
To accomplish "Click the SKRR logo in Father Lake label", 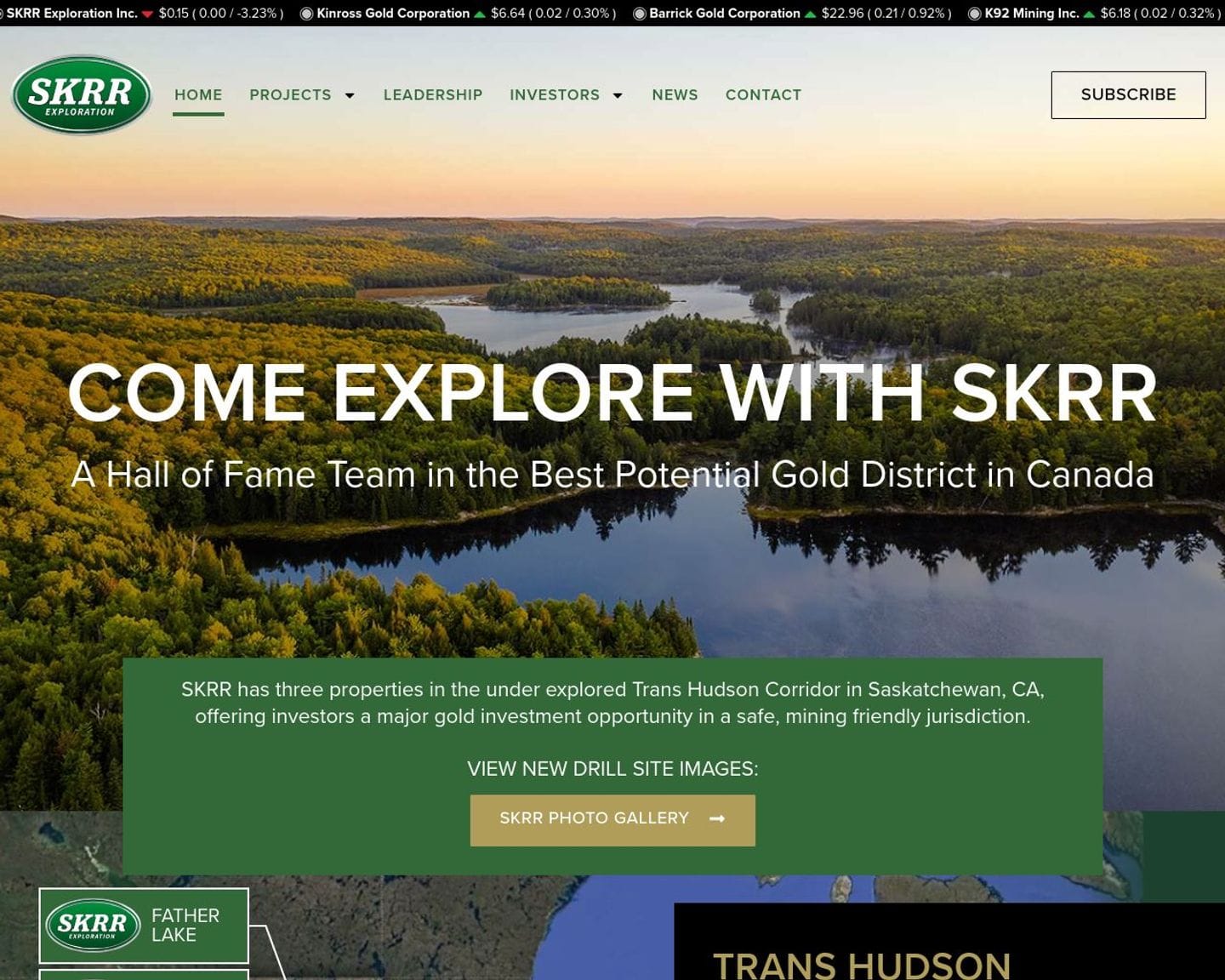I will [x=93, y=925].
